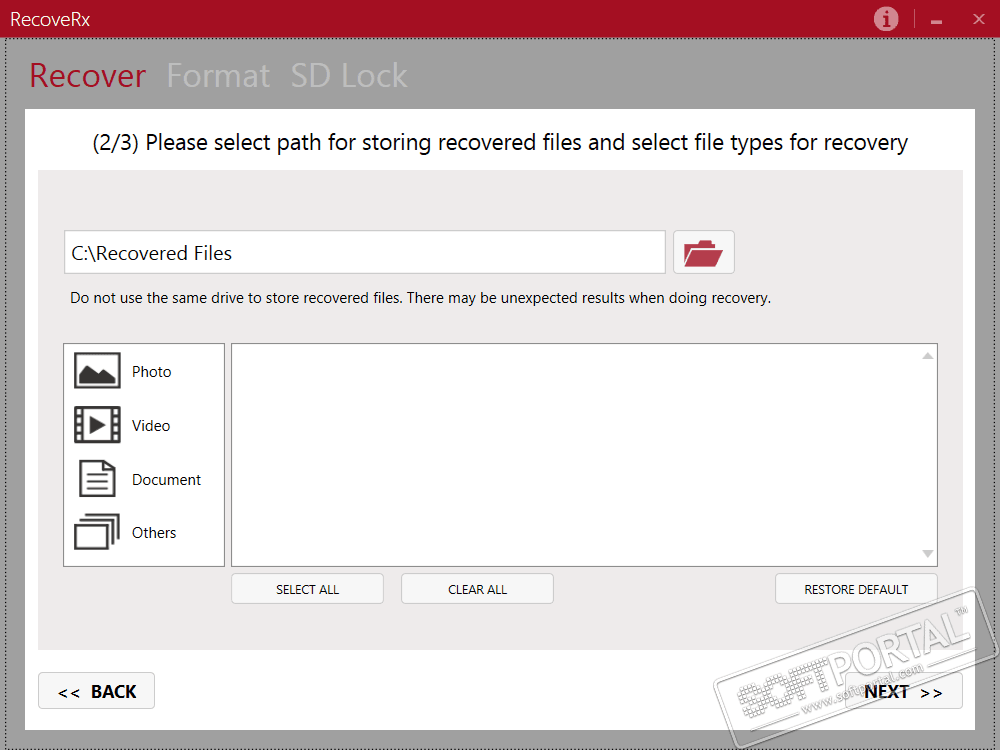
Task: Select the Photo file type icon
Action: (97, 371)
